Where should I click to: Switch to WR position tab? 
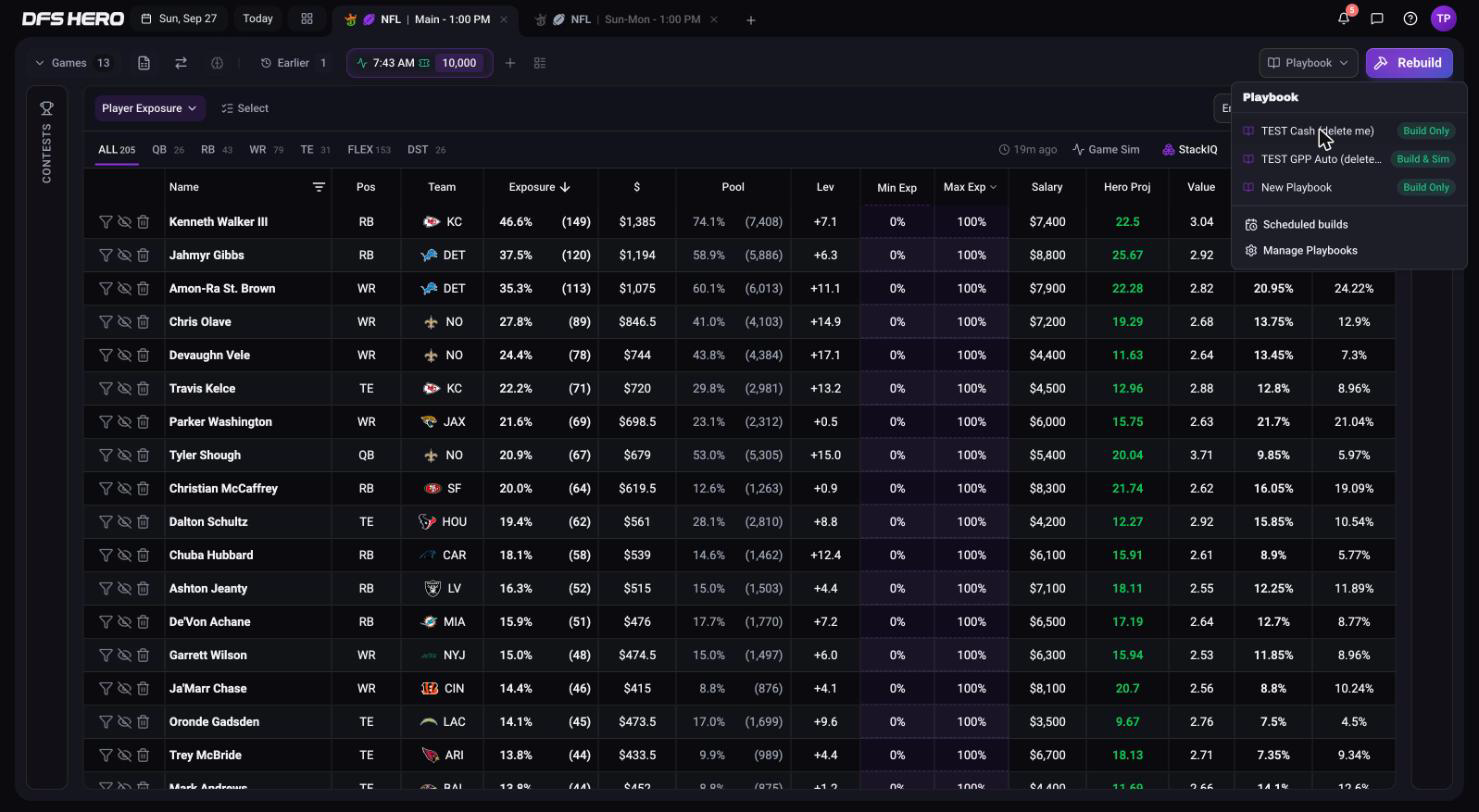click(x=266, y=149)
